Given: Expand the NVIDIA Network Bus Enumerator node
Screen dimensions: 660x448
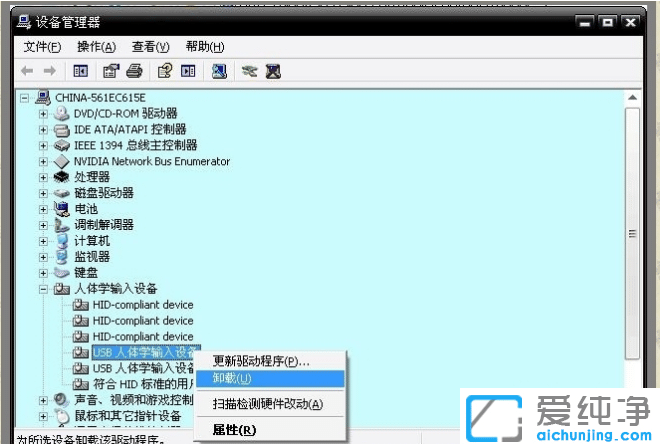Looking at the screenshot, I should 43,162.
